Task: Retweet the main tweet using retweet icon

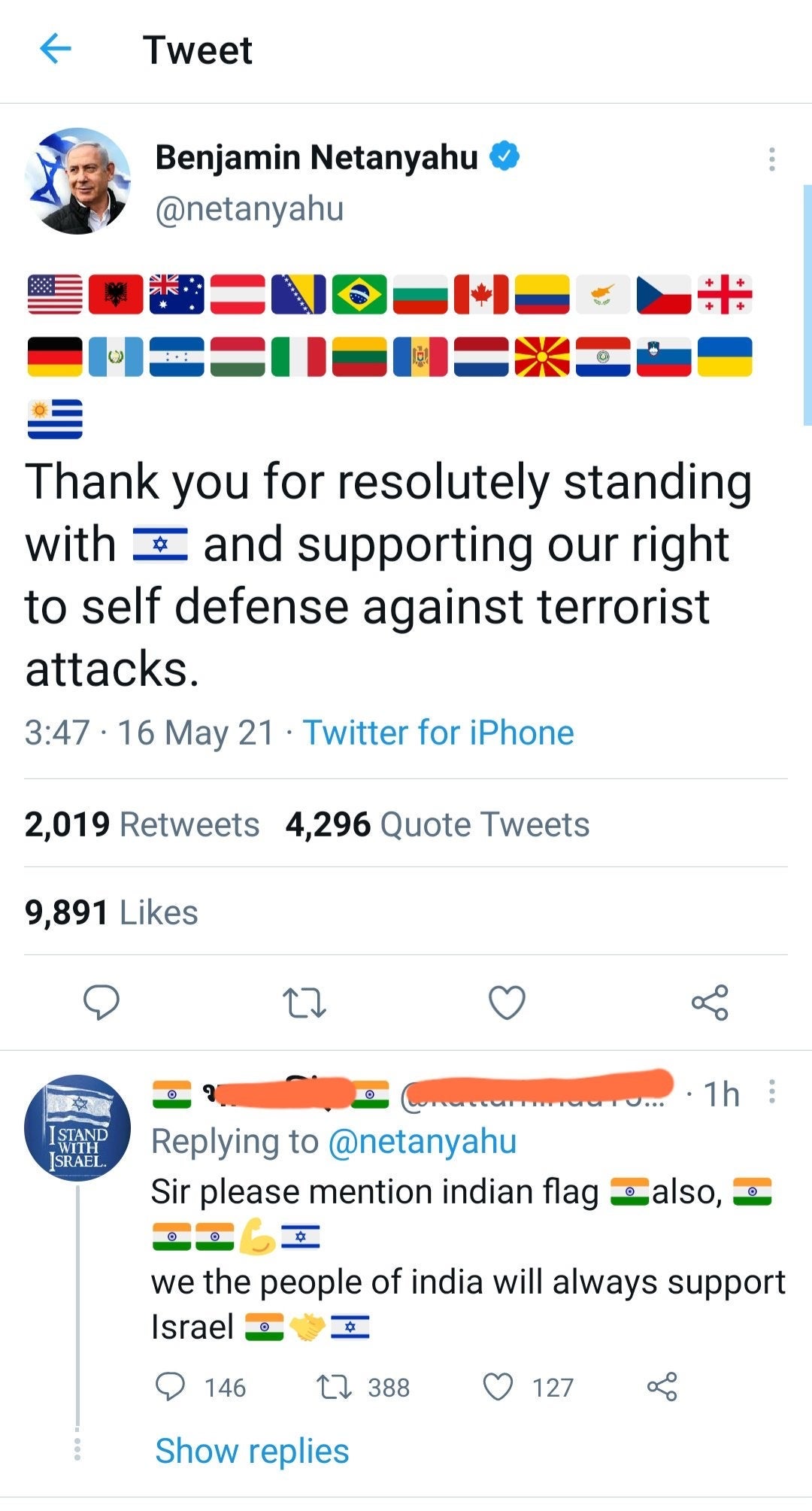Action: pyautogui.click(x=304, y=1003)
